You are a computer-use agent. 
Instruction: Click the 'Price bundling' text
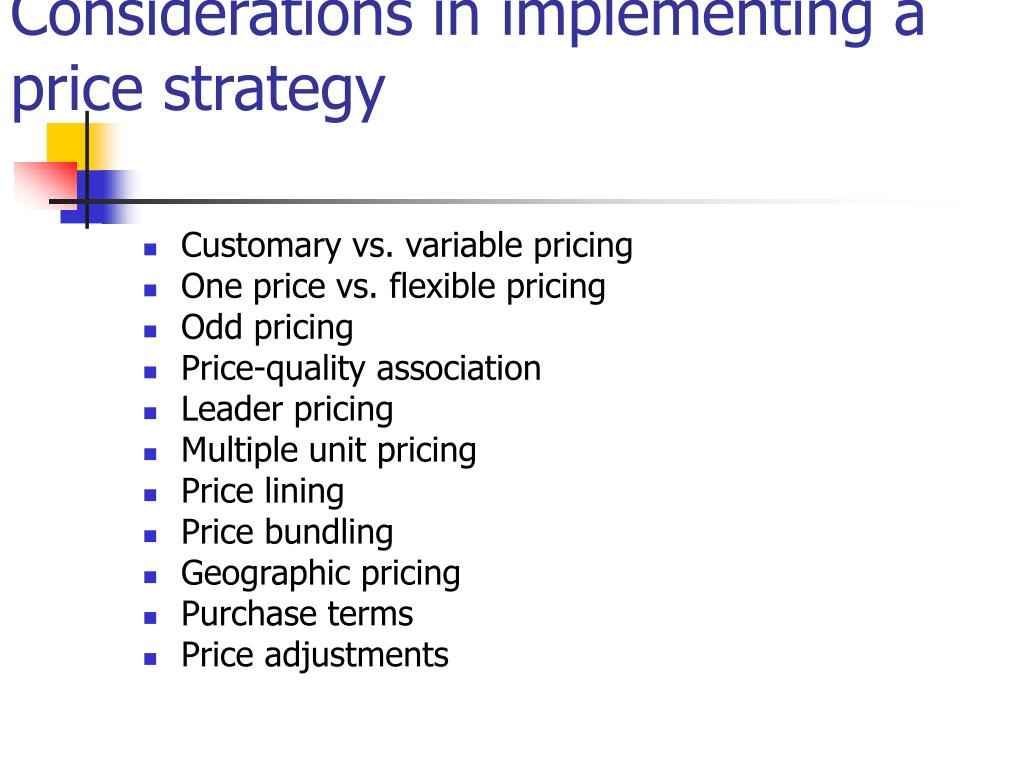[287, 533]
